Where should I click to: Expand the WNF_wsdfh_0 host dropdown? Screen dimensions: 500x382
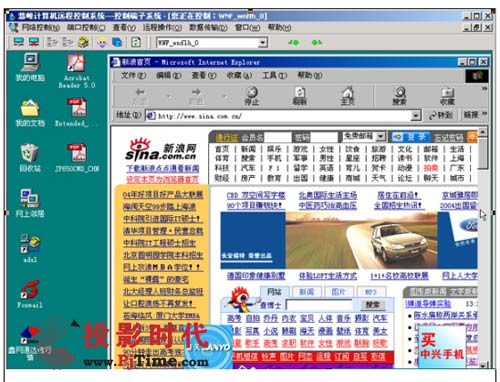263,43
